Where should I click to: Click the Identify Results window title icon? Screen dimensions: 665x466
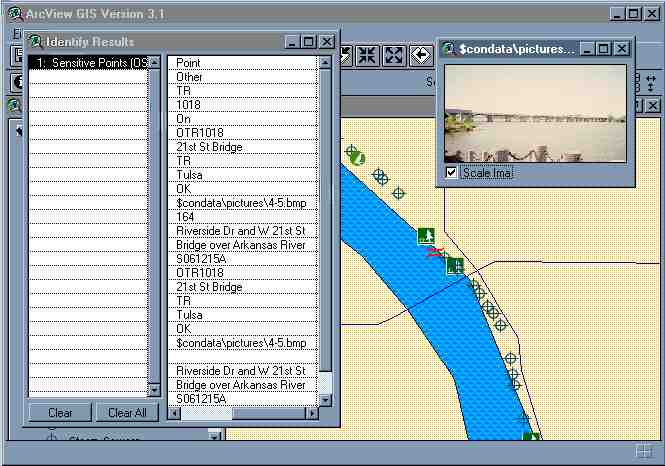click(36, 42)
